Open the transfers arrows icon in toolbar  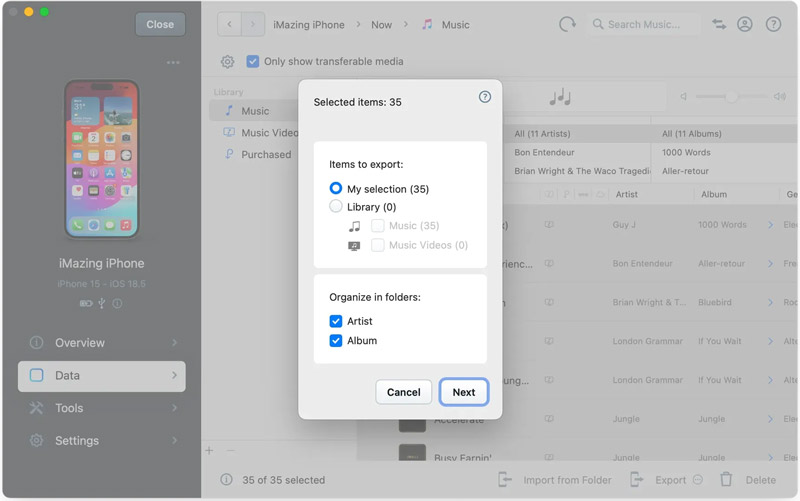tap(719, 24)
